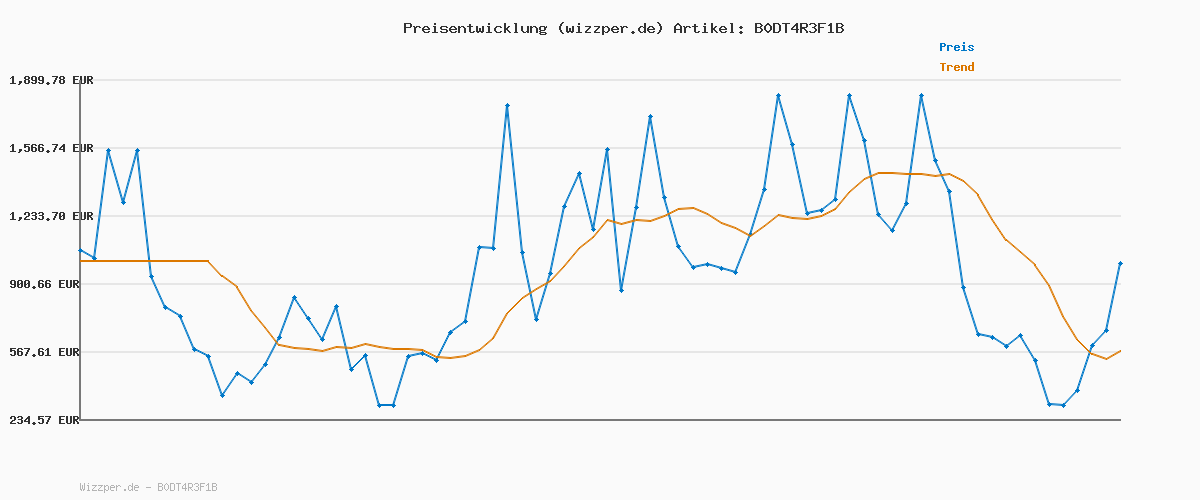Click the end of the orange trend line
The image size is (1200, 500).
[1120, 350]
